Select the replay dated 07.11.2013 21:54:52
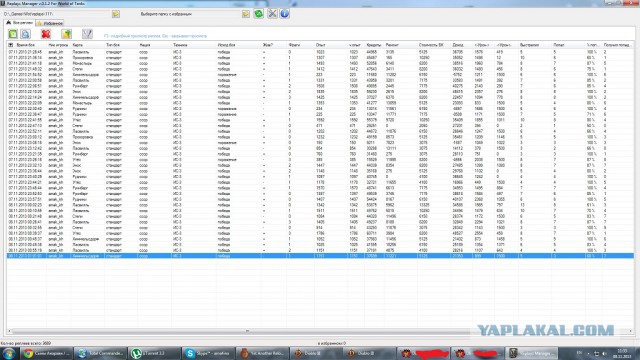Image resolution: width=640 pixels, height=360 pixels. point(320,75)
